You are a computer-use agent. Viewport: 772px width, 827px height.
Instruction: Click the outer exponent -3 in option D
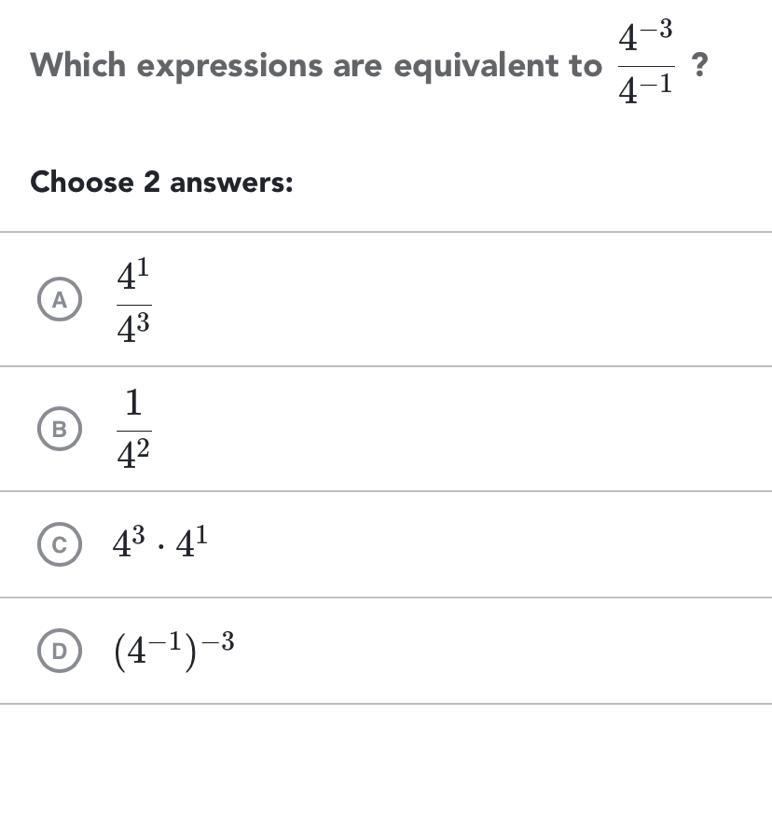(221, 640)
